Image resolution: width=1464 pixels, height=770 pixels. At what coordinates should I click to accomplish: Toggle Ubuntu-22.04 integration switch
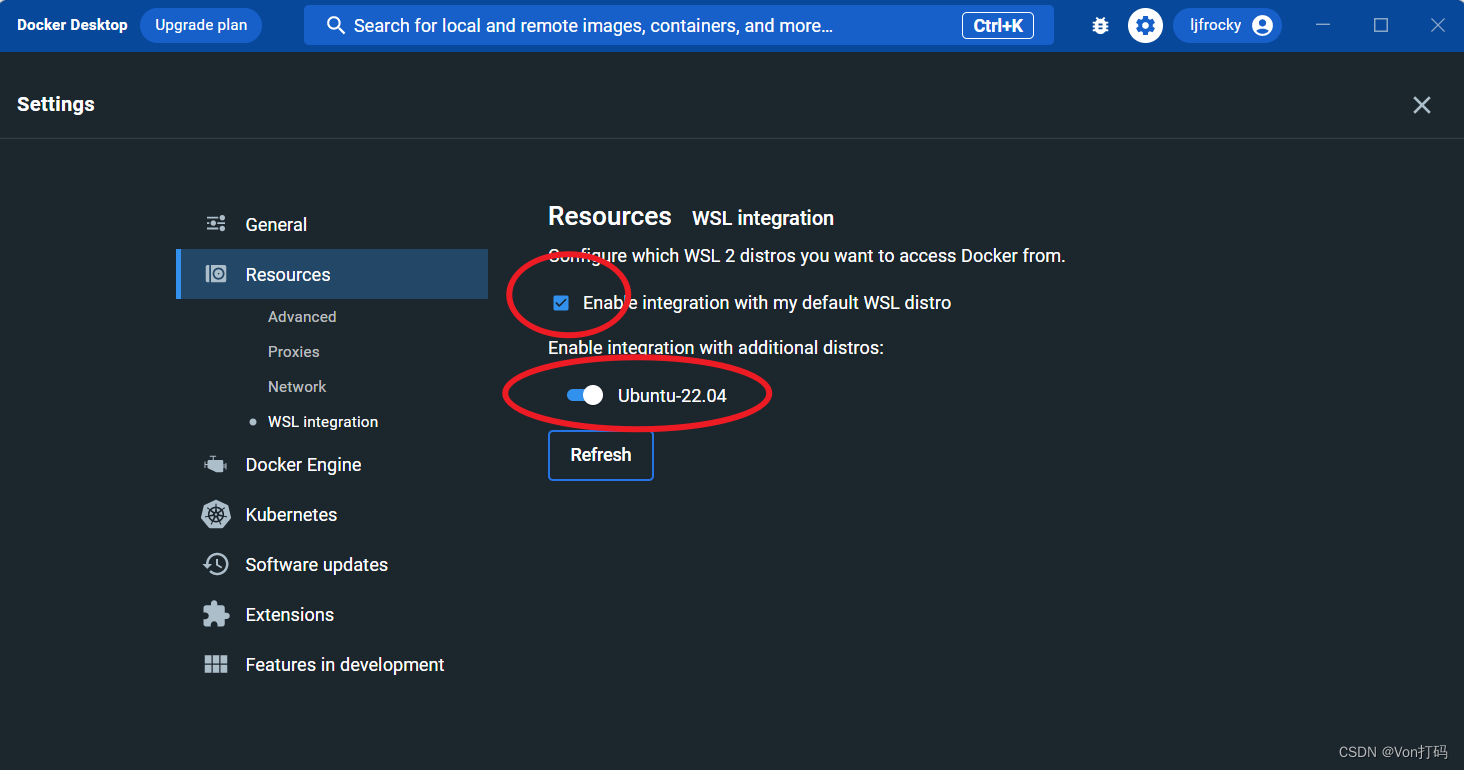[x=585, y=395]
